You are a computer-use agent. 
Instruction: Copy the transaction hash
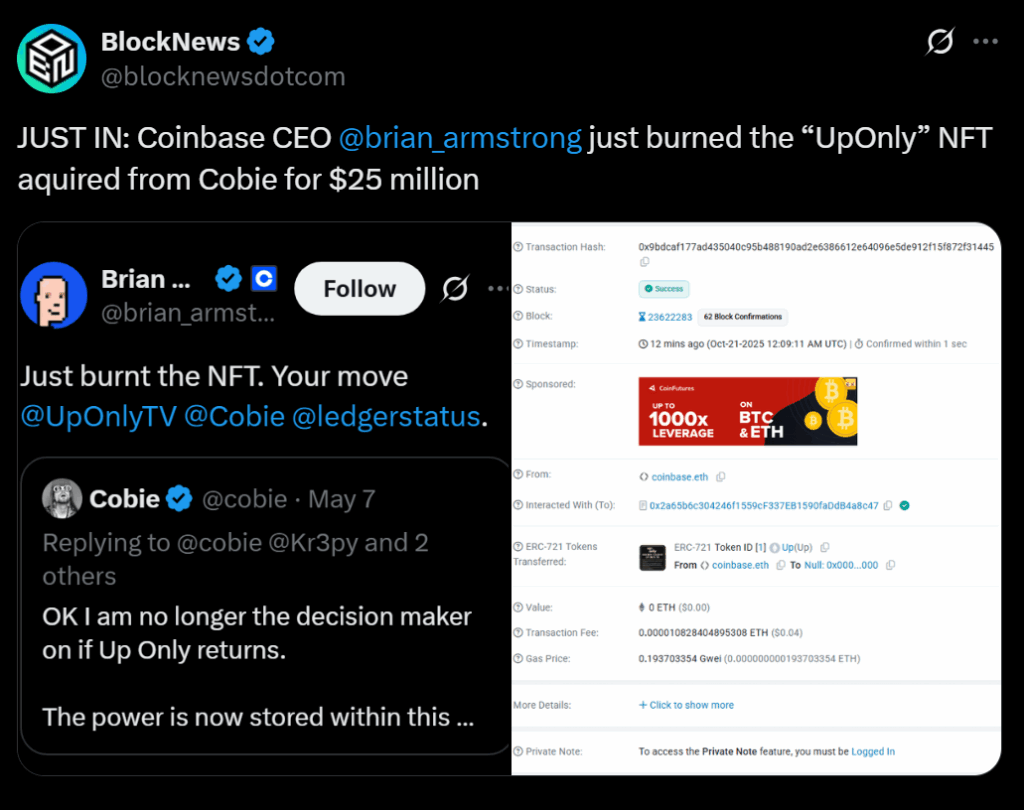644,261
